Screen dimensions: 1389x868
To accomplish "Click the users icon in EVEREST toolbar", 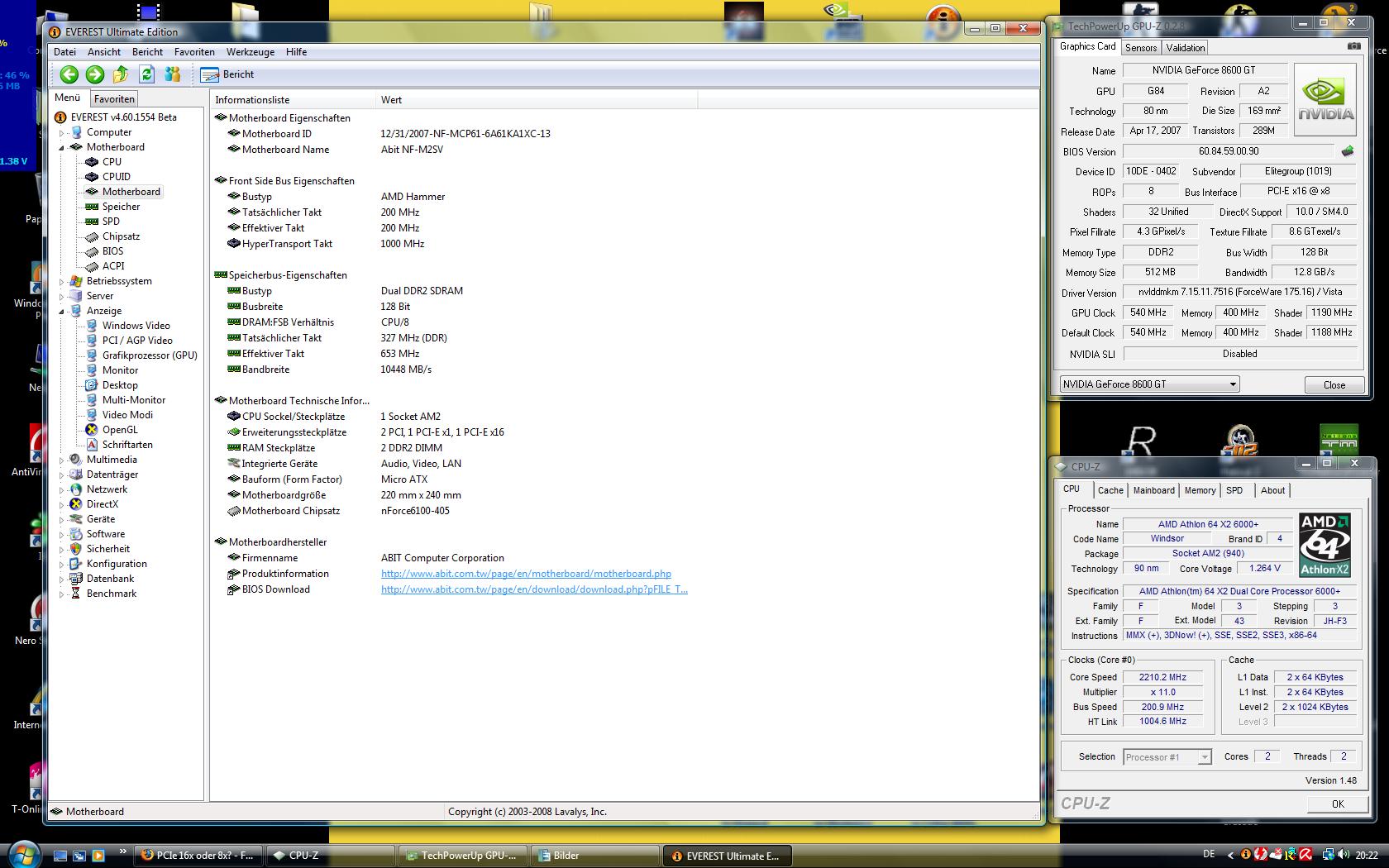I will (x=172, y=74).
